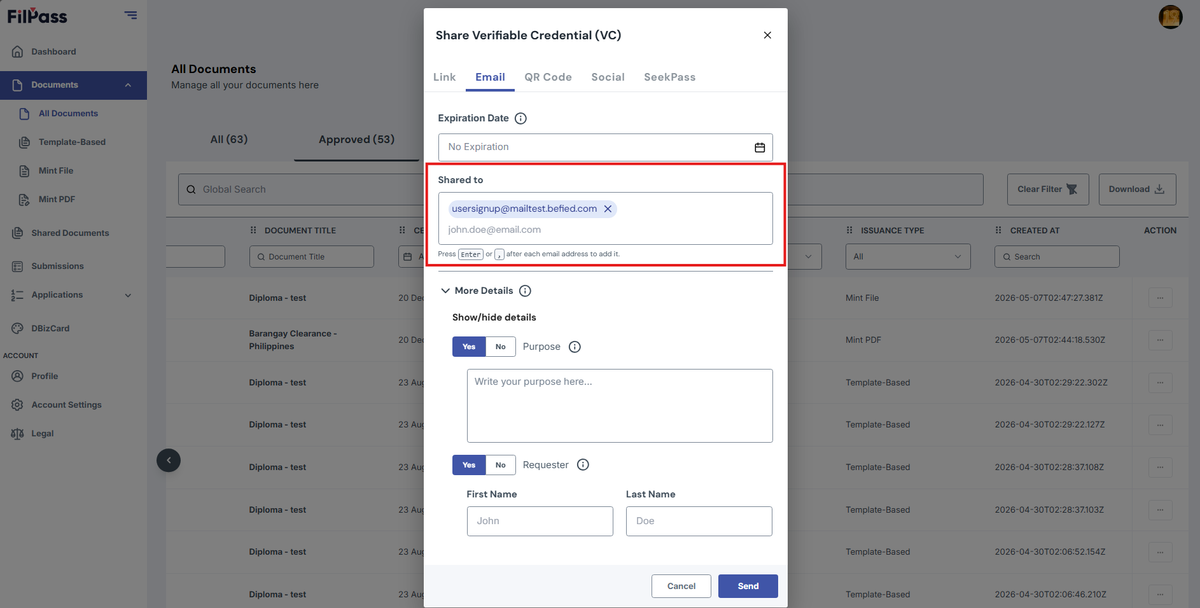
Task: Close the Share Verifiable Credential dialog
Action: 767,35
